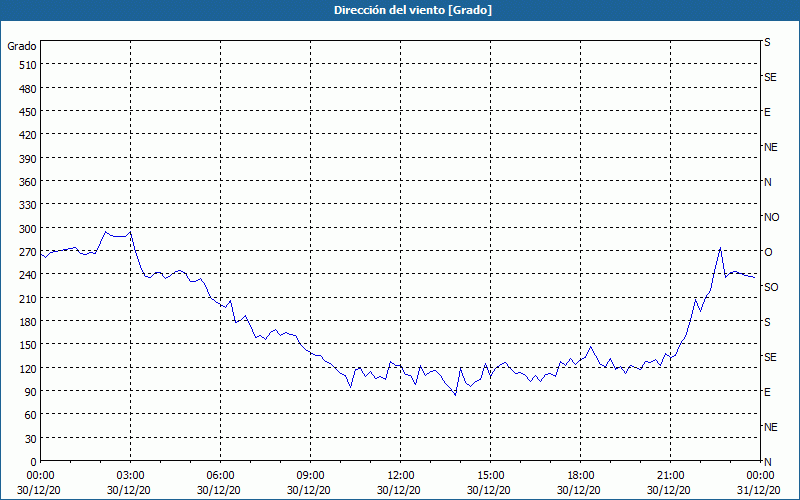The width and height of the screenshot is (800, 500).
Task: Click the 360 y-axis value
Action: click(28, 182)
